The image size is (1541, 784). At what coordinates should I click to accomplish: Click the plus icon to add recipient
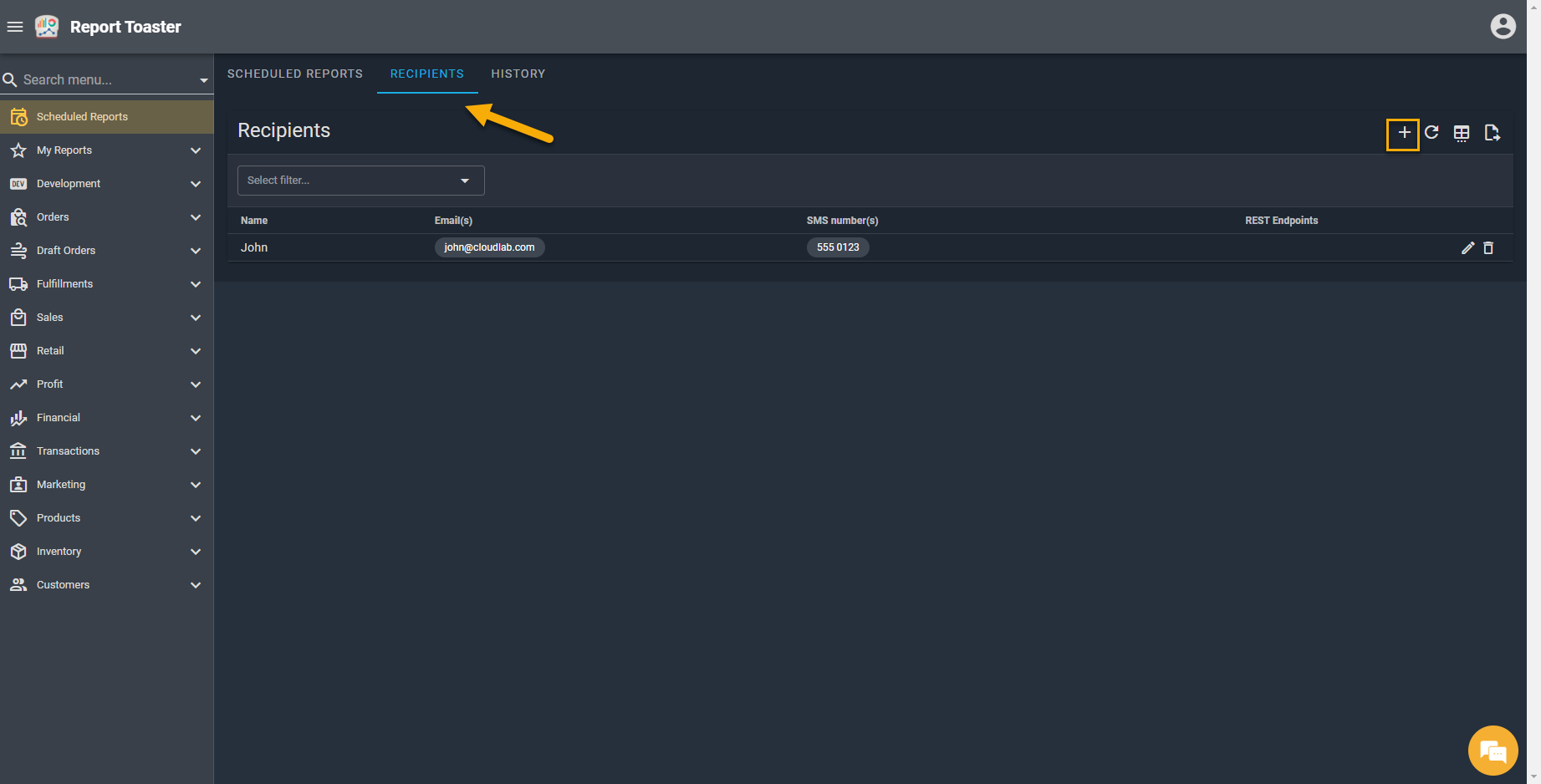(x=1404, y=133)
